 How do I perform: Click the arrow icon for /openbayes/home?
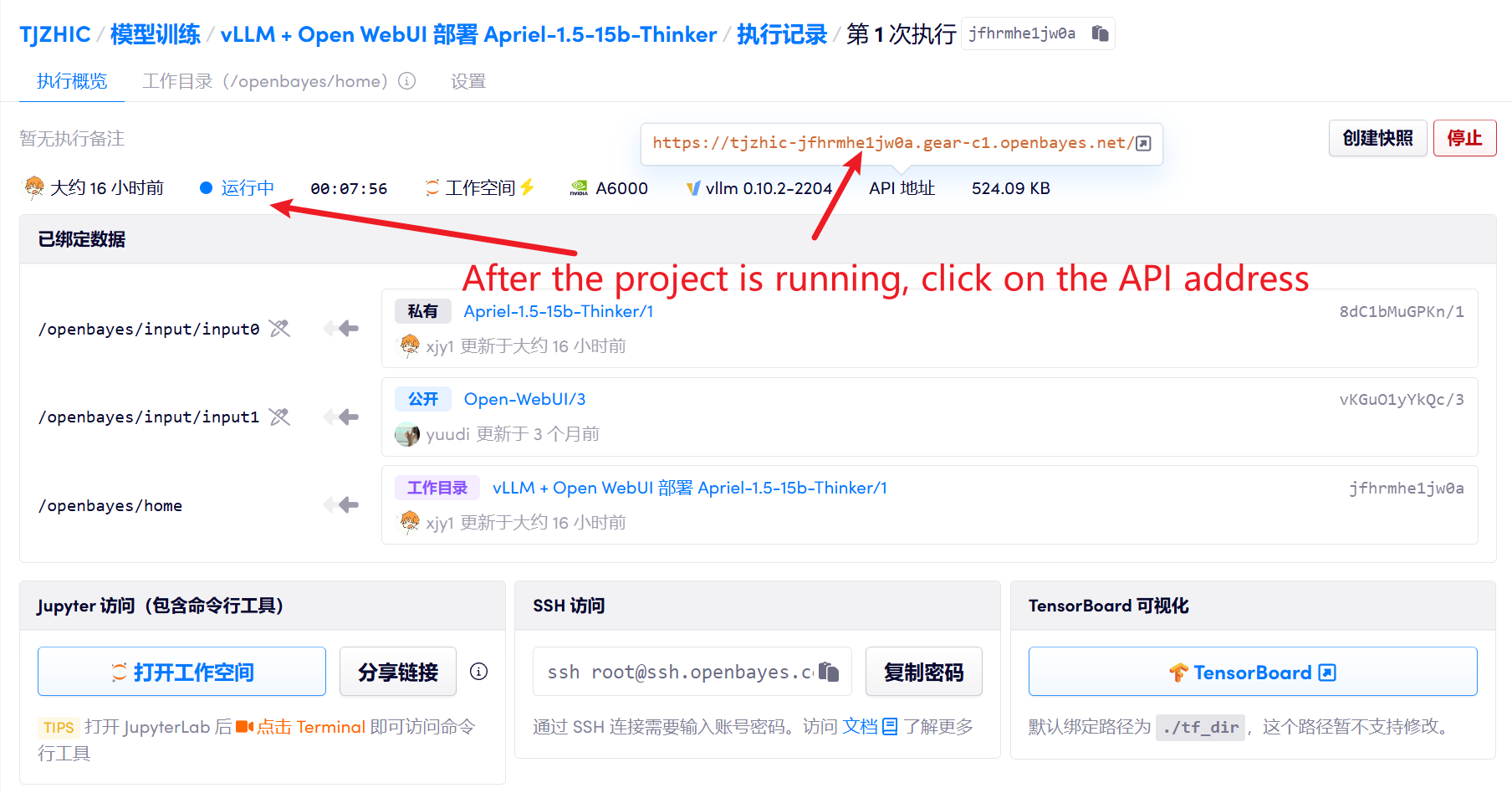click(341, 505)
